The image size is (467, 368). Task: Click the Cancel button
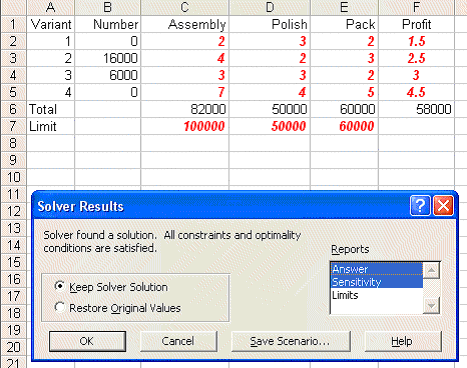coord(178,341)
